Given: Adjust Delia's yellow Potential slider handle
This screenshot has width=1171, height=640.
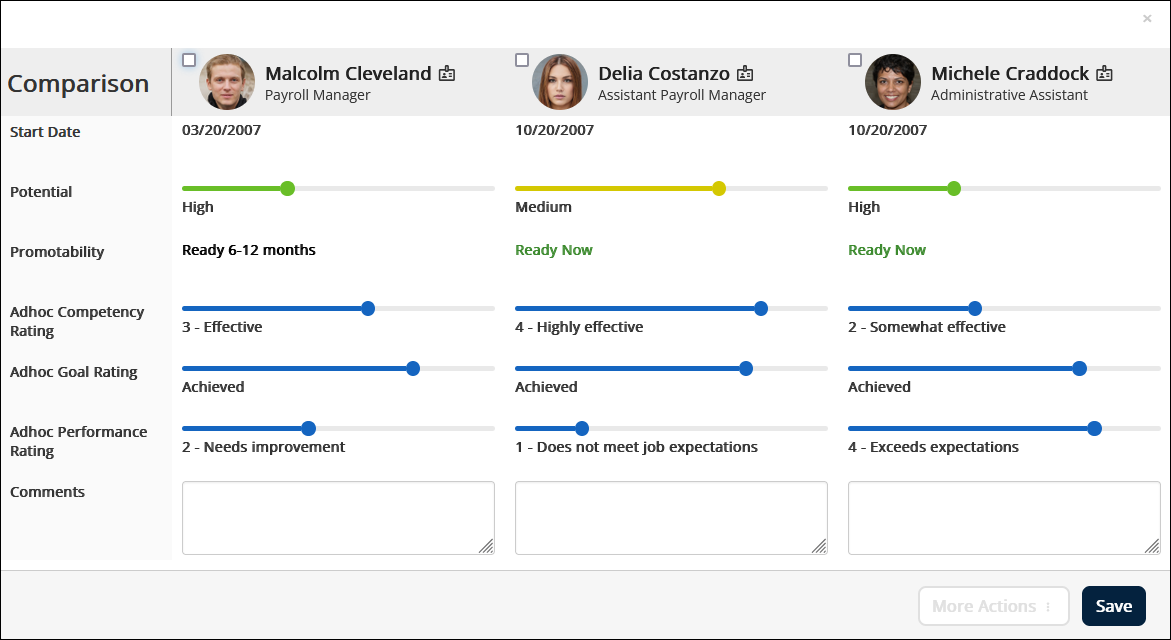Looking at the screenshot, I should 718,188.
